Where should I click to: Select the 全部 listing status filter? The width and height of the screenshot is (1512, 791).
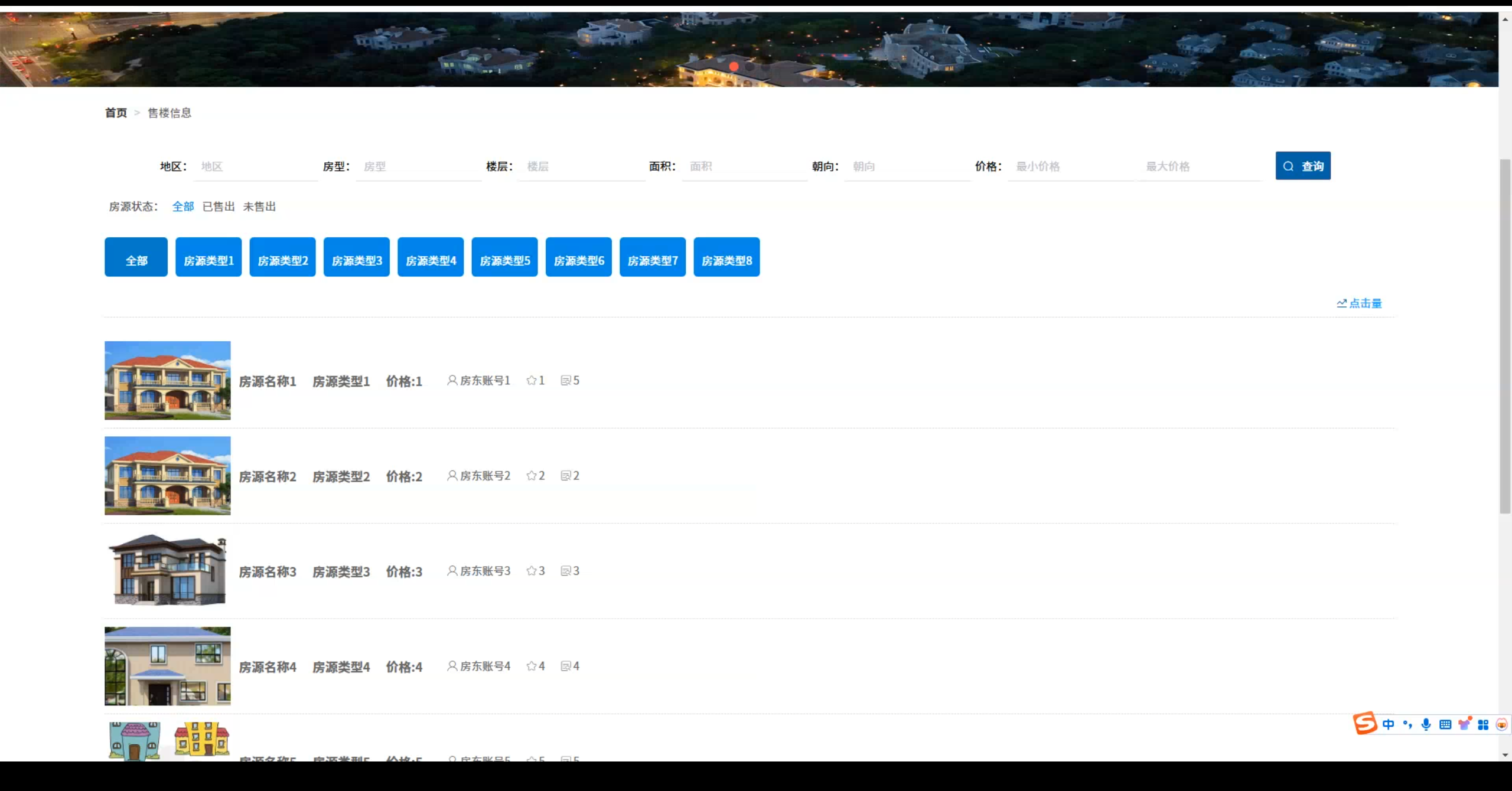tap(183, 207)
